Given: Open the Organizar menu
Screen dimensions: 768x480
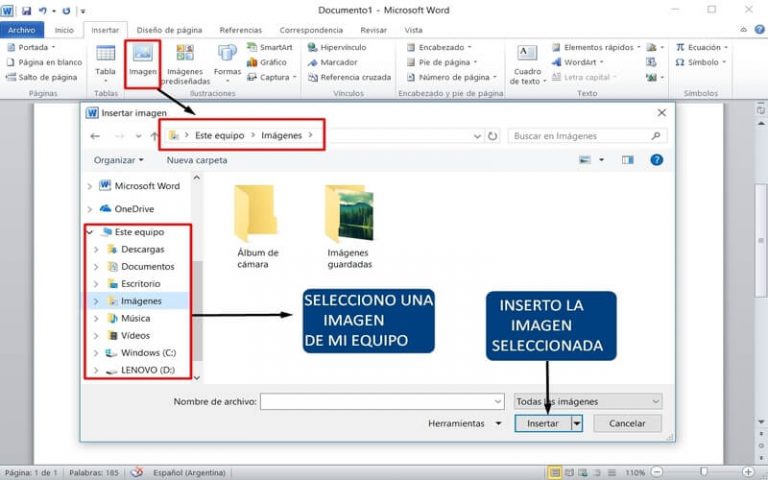Looking at the screenshot, I should [119, 160].
